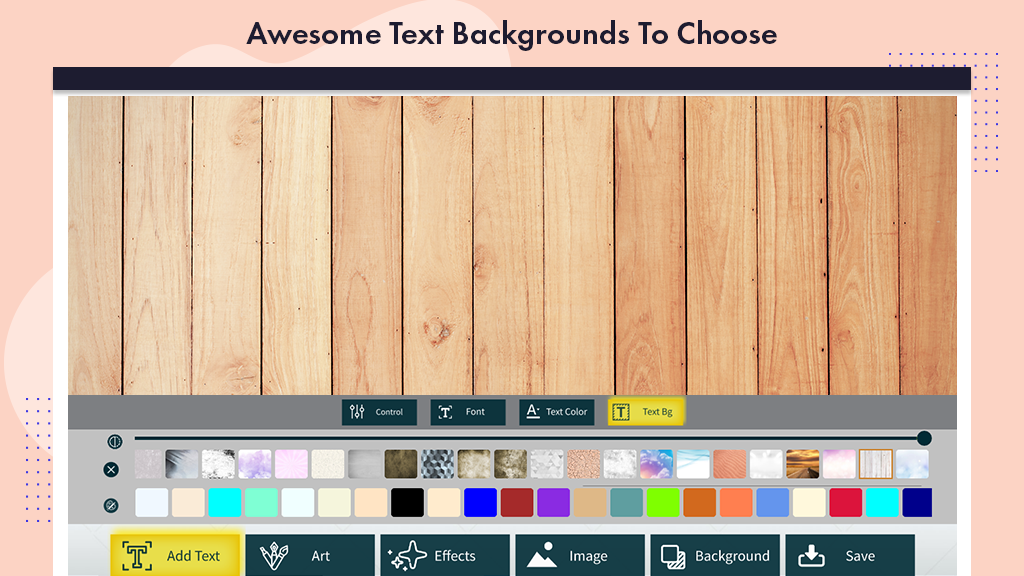Select the teal gray-green color swatch
Viewport: 1024px width, 576px height.
point(627,503)
